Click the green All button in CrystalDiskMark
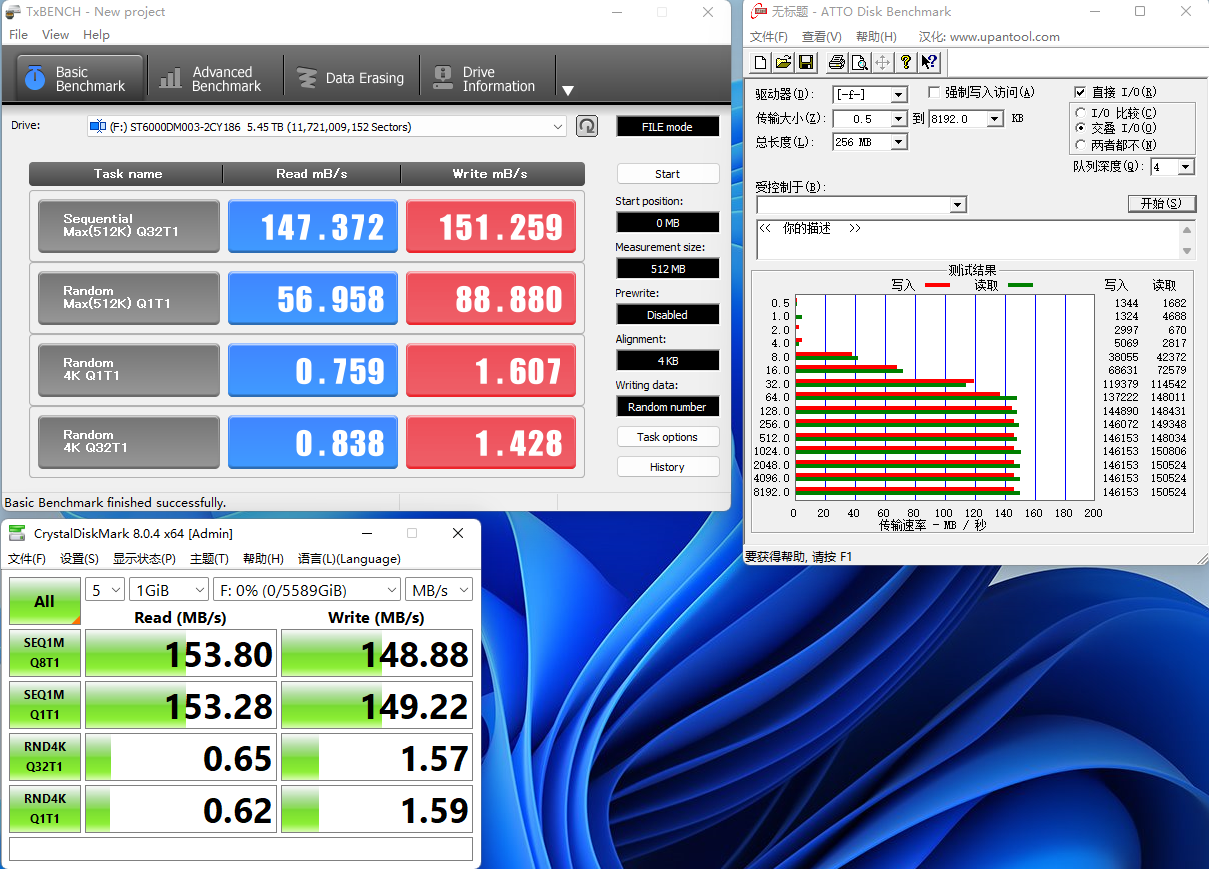The height and width of the screenshot is (869, 1209). 44,601
